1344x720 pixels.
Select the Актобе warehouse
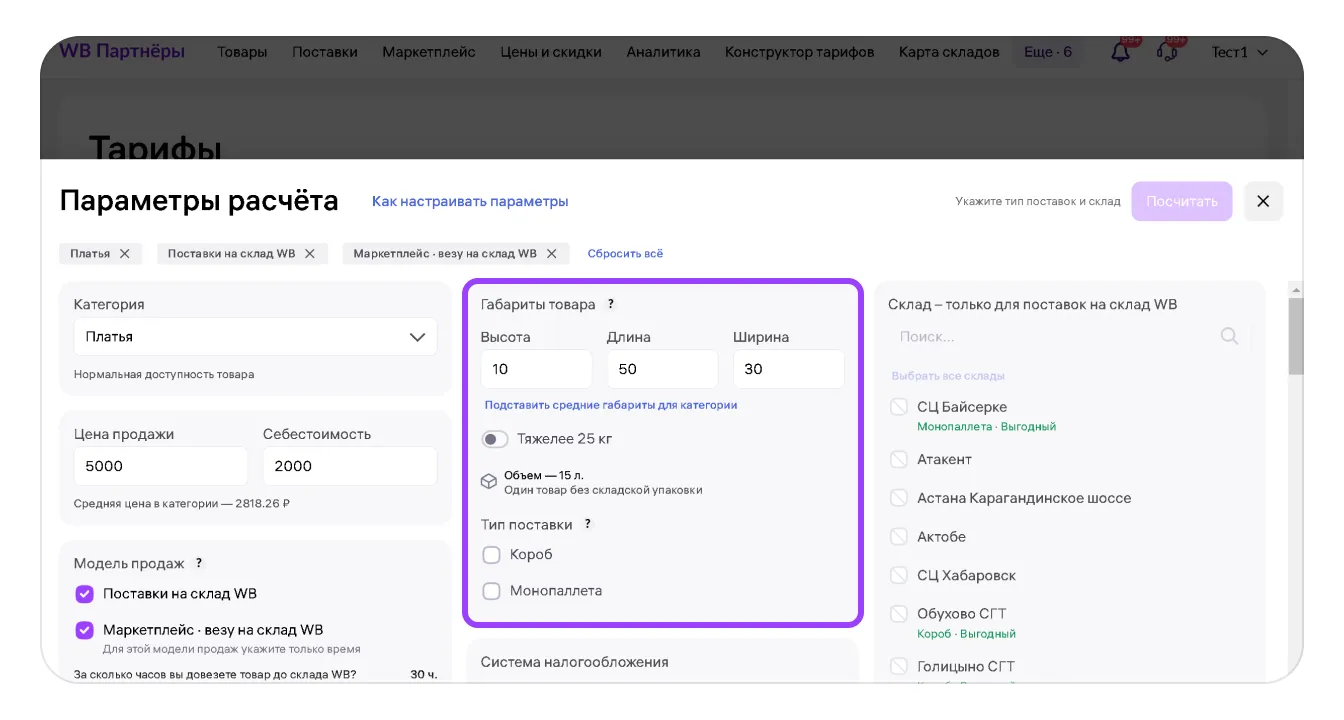(899, 537)
